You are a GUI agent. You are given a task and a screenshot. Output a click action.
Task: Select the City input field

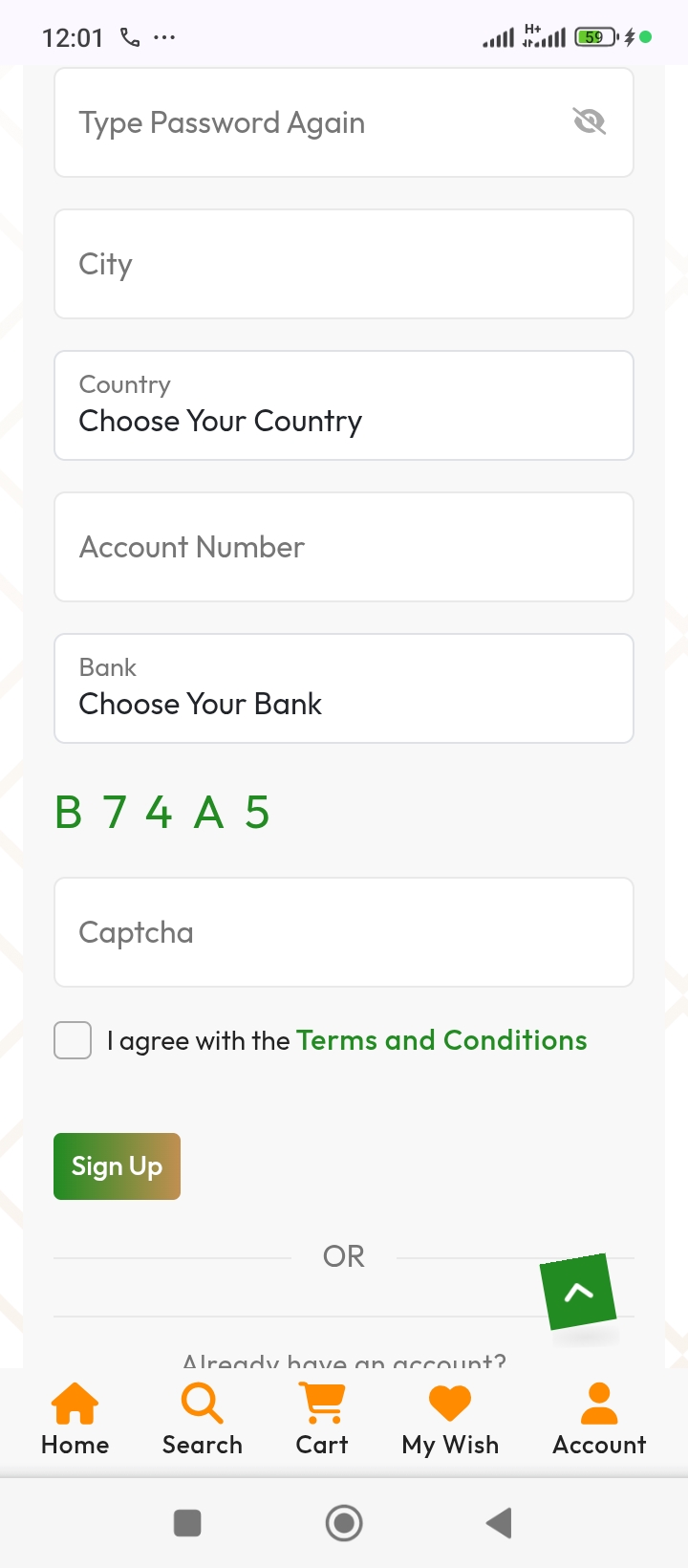point(344,264)
